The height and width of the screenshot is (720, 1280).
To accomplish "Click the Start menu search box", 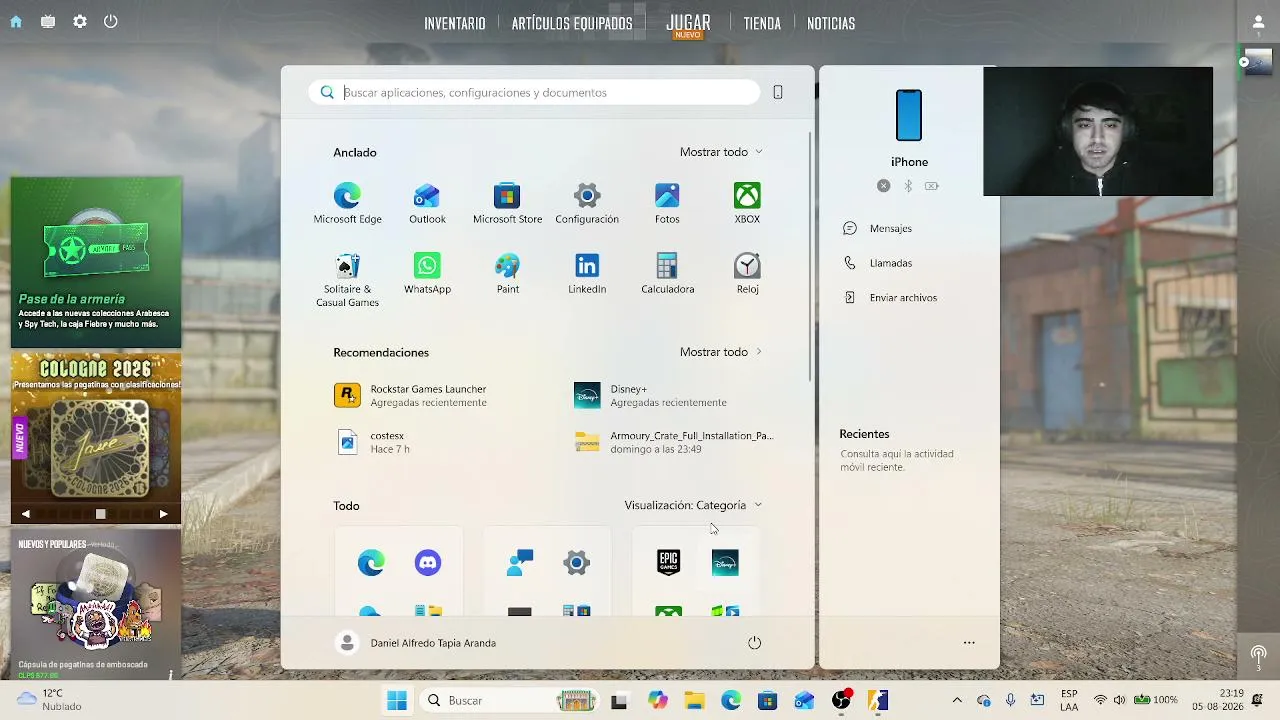I will click(534, 93).
